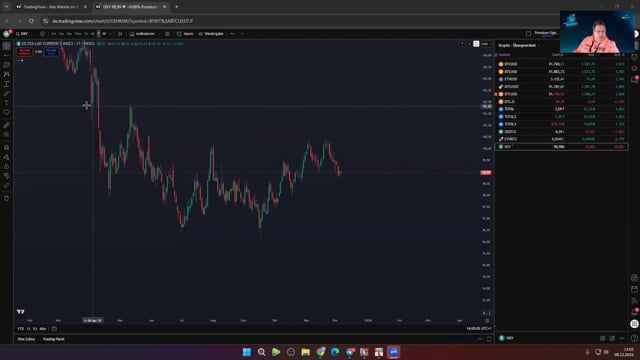Open the Indikatoren dialog
Viewport: 640px width, 360px height.
click(142, 34)
